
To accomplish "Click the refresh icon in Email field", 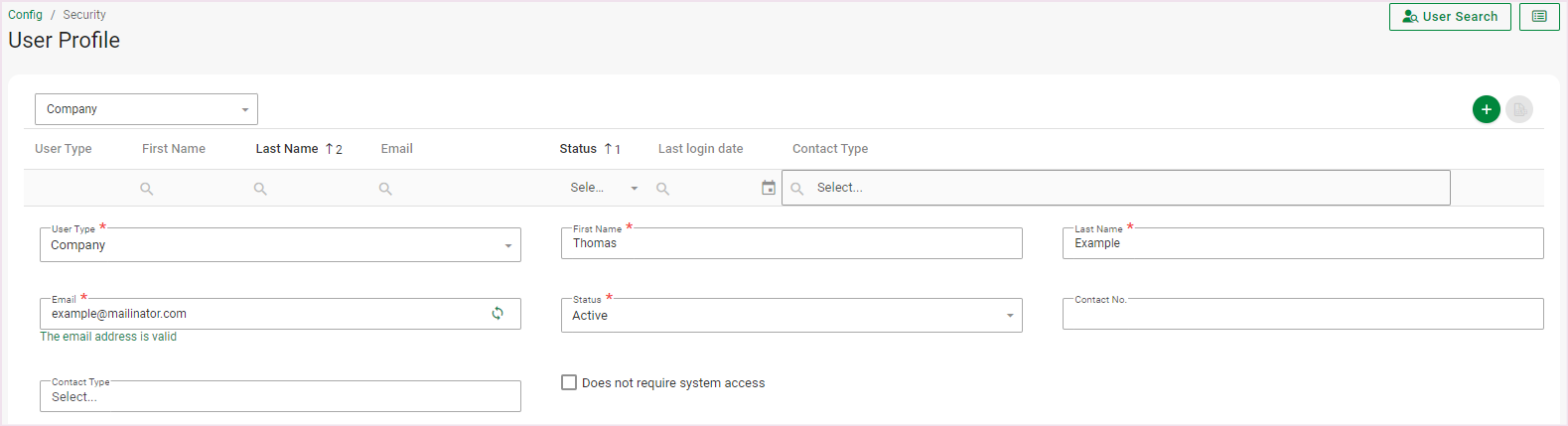I will [498, 314].
